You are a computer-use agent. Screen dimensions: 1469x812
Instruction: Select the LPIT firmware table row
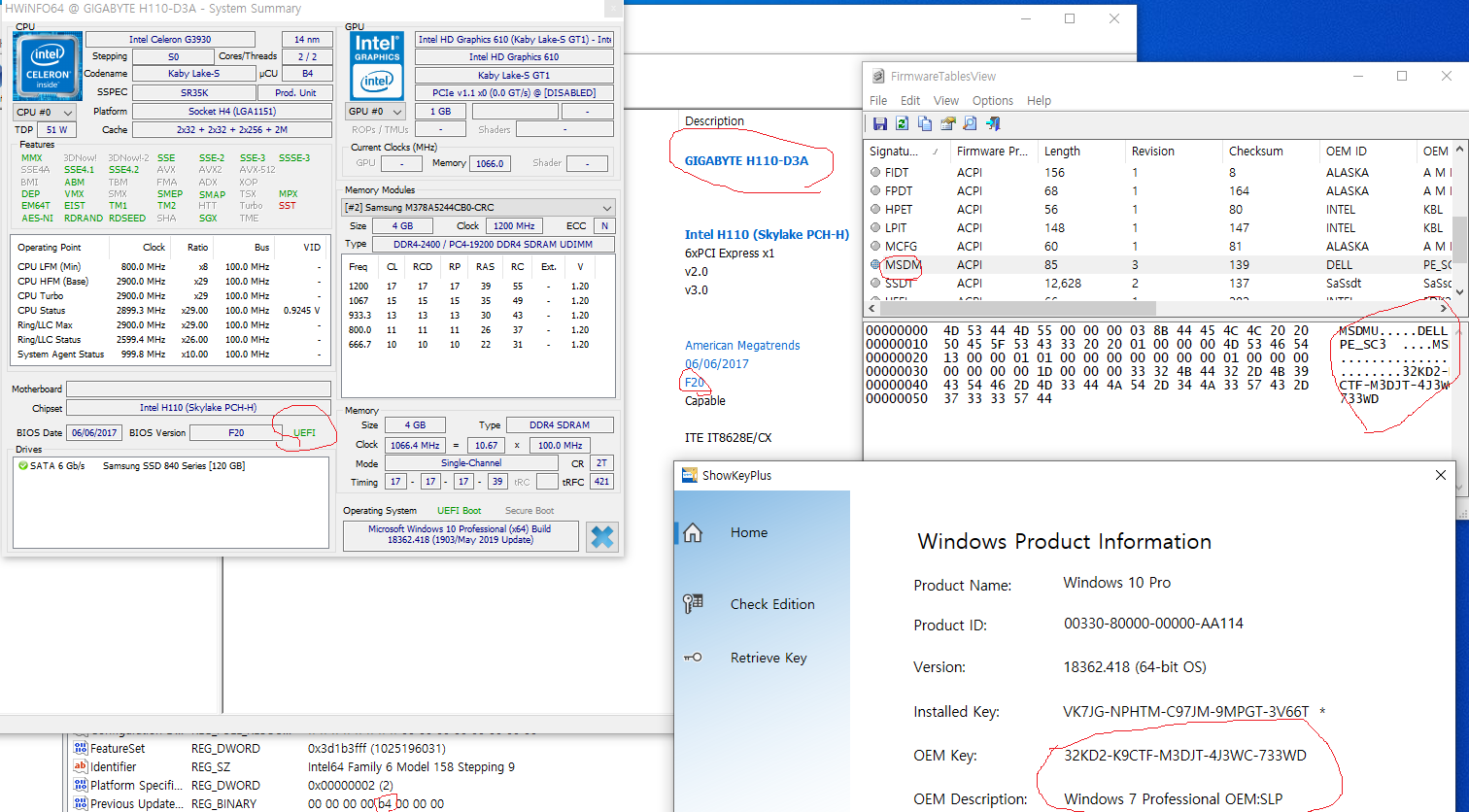[x=1157, y=228]
